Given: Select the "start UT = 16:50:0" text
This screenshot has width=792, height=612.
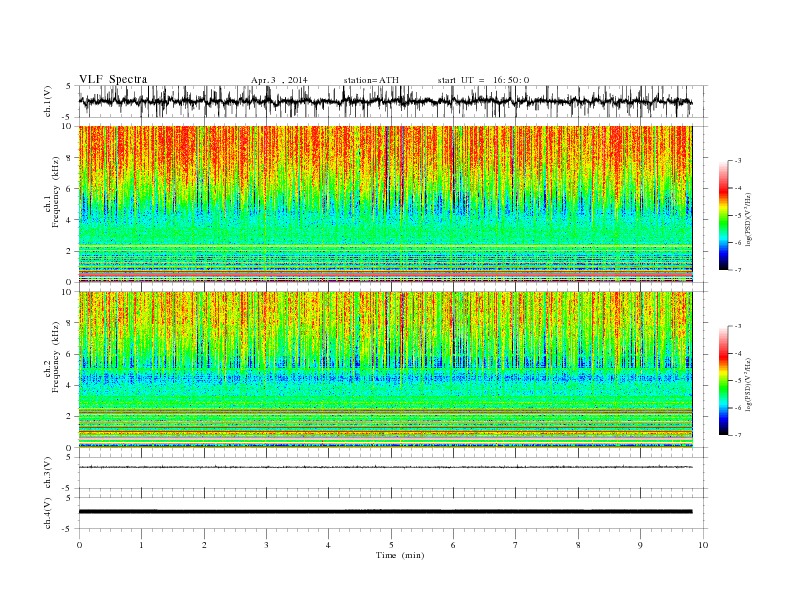Looking at the screenshot, I should [x=483, y=80].
